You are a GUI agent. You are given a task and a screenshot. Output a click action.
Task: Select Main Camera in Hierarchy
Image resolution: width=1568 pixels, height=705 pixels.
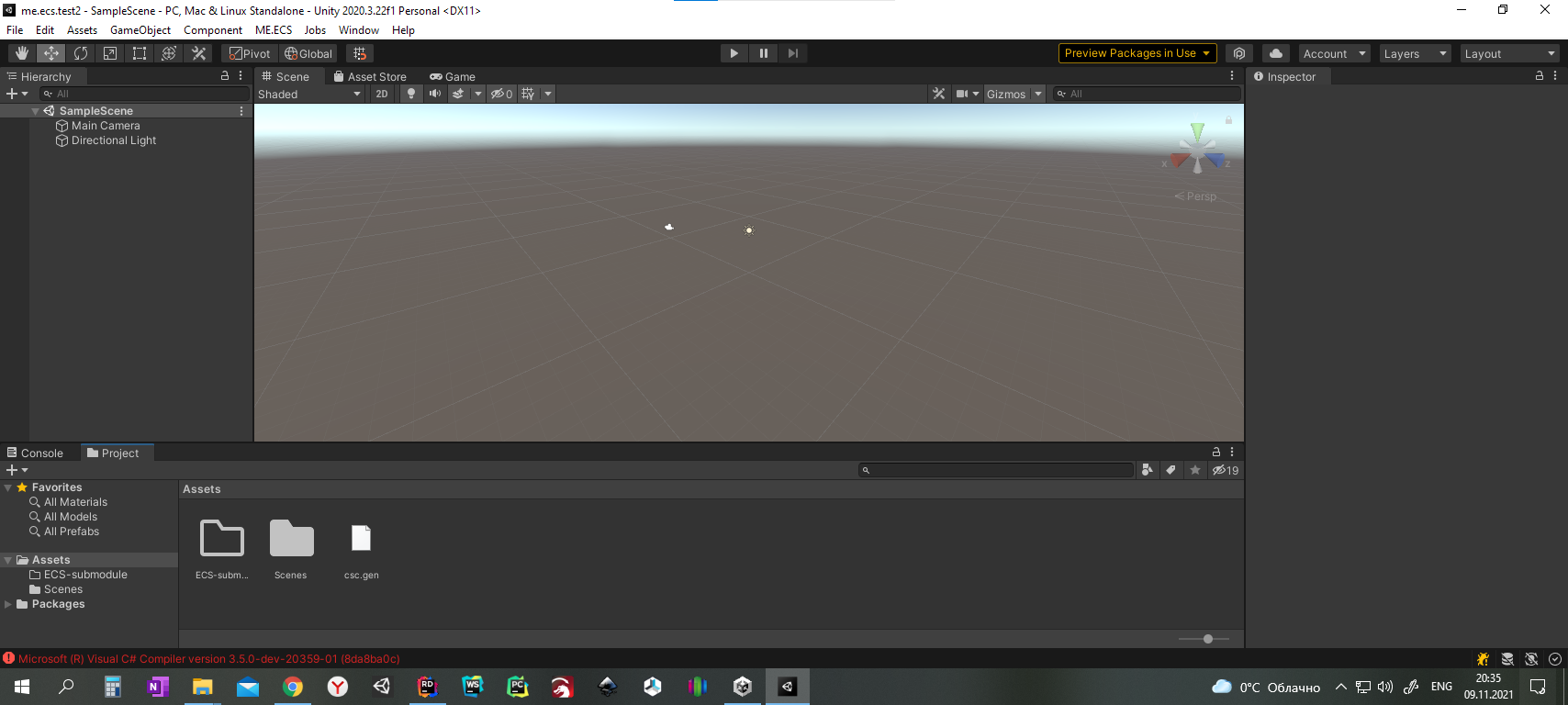[x=106, y=126]
